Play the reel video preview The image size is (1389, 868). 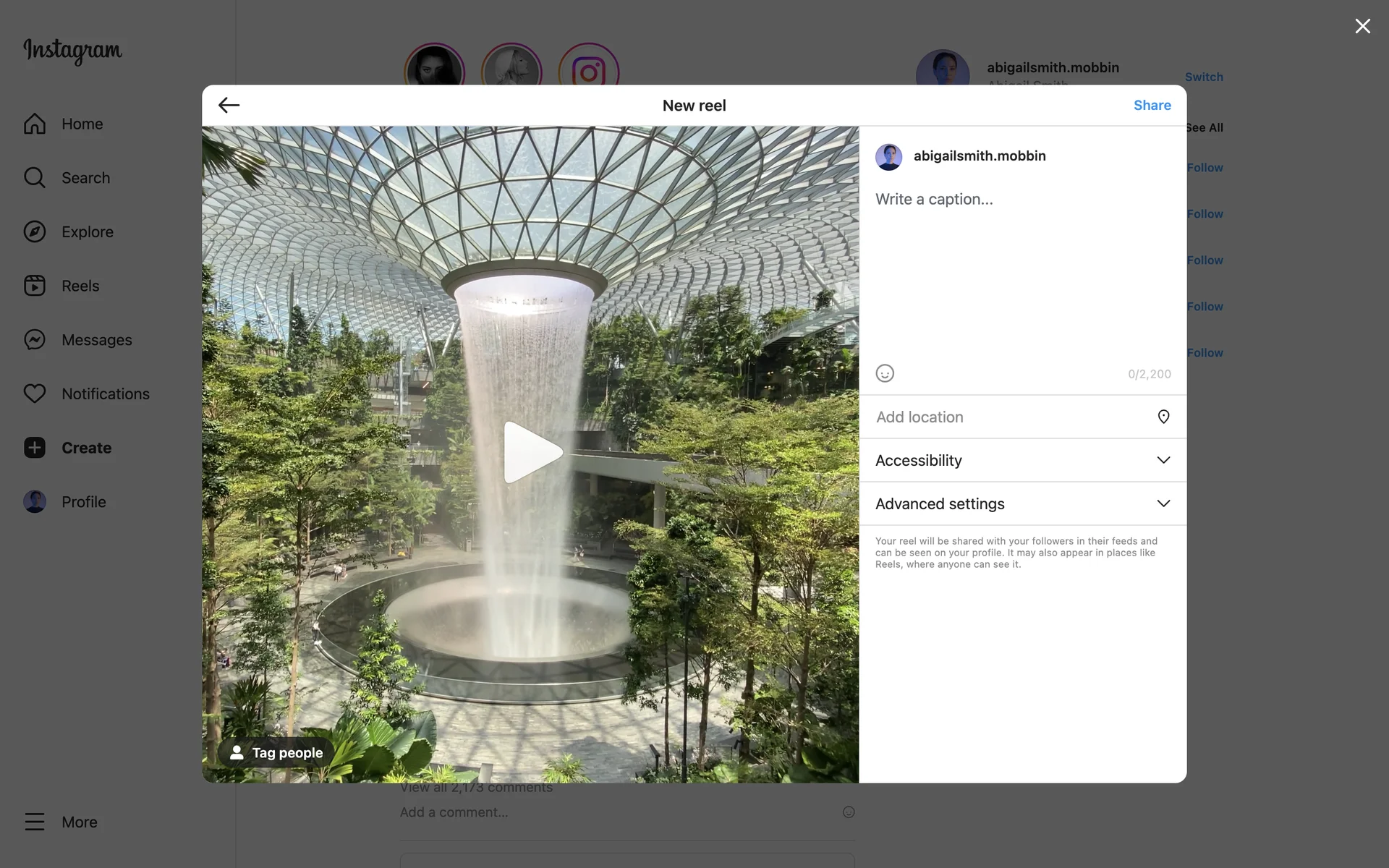[531, 453]
